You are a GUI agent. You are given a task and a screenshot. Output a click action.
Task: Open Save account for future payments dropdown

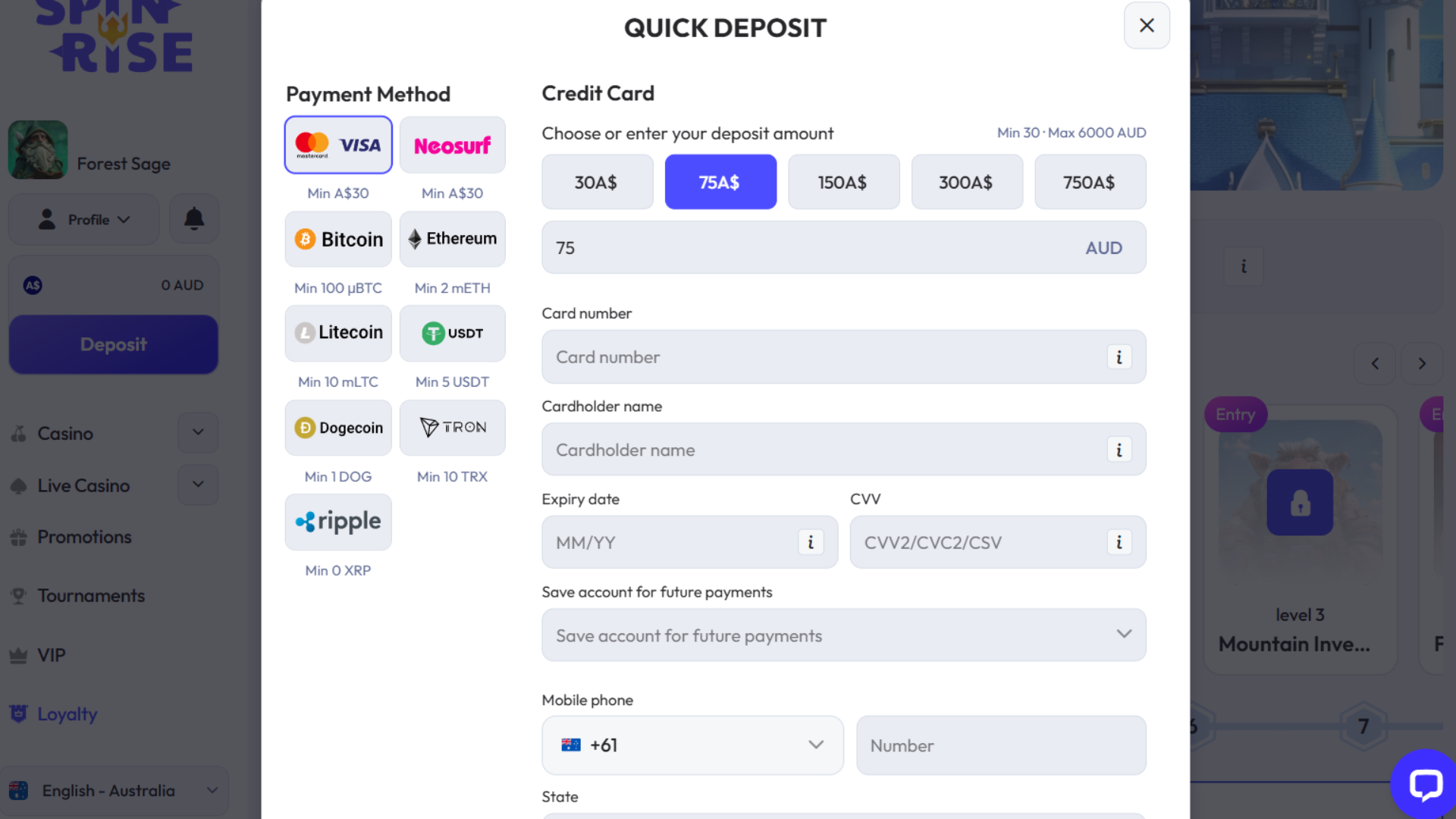(x=843, y=635)
